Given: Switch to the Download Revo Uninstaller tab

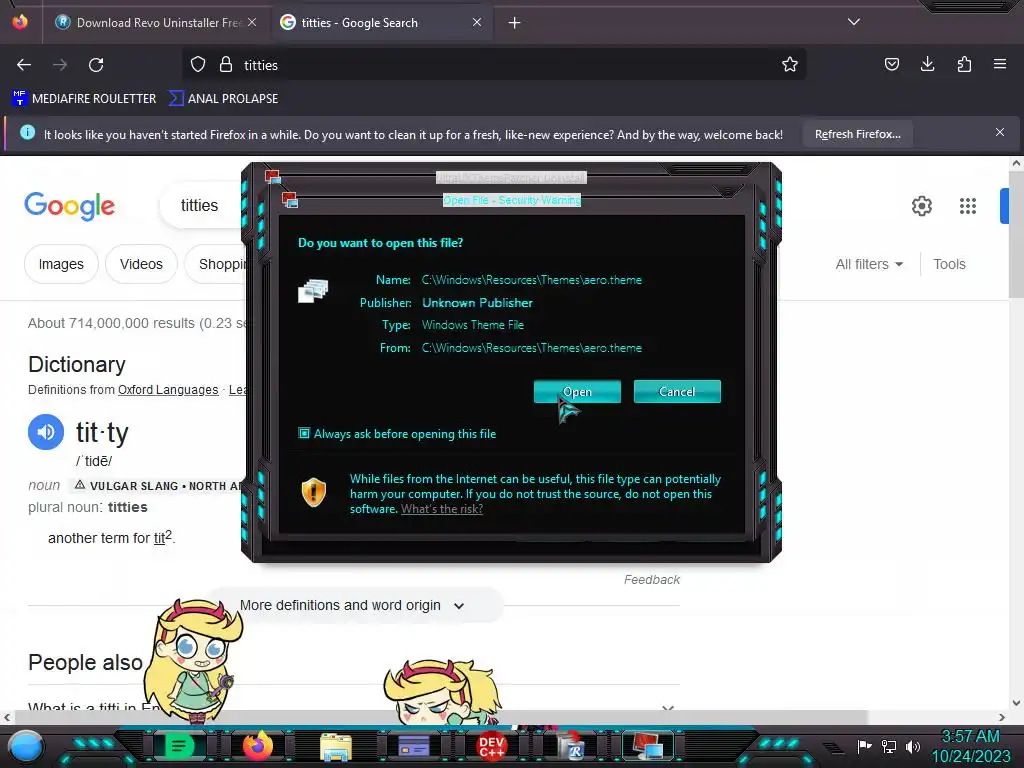Looking at the screenshot, I should pos(157,23).
